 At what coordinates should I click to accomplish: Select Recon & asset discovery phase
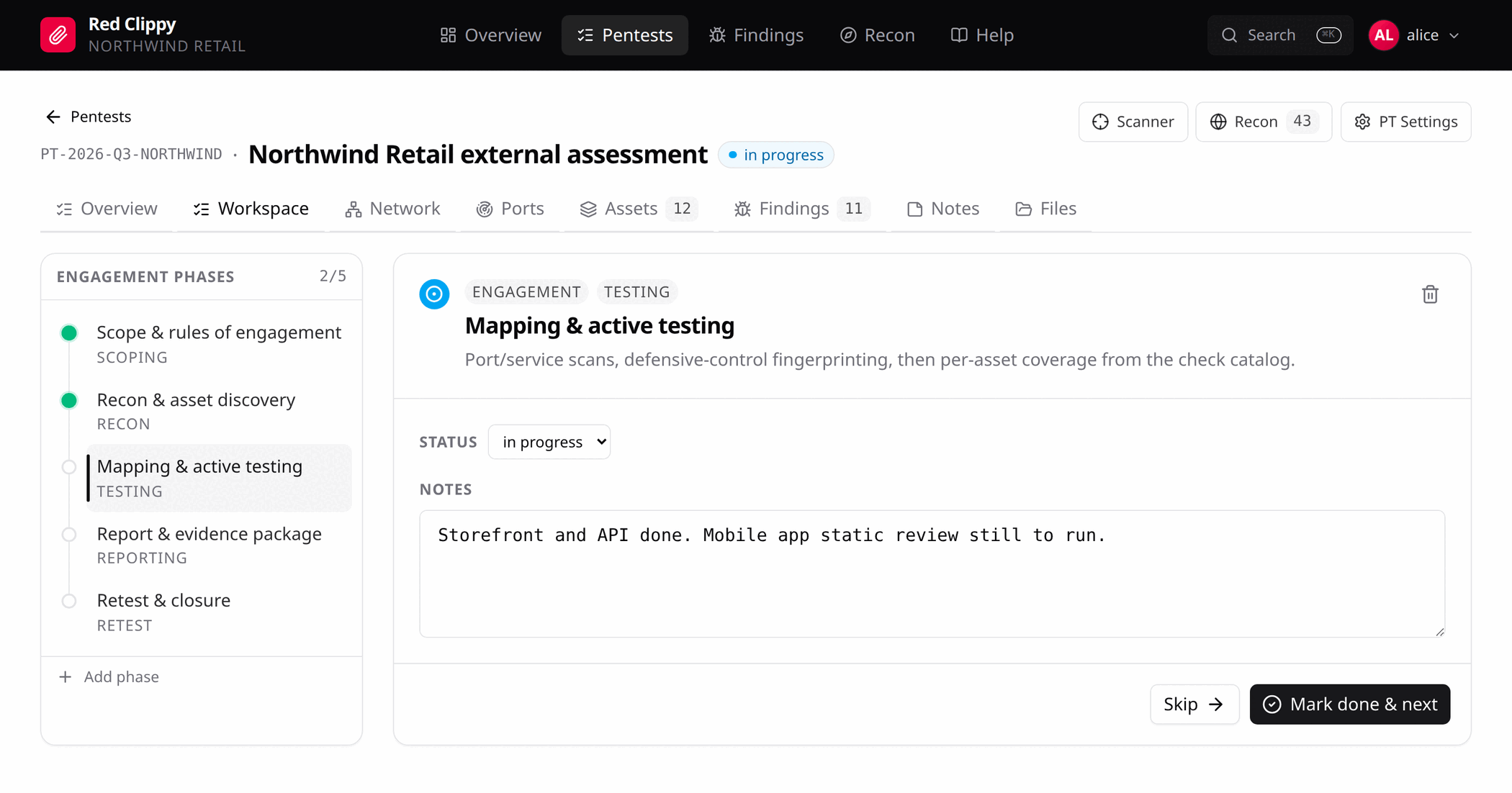pyautogui.click(x=219, y=411)
